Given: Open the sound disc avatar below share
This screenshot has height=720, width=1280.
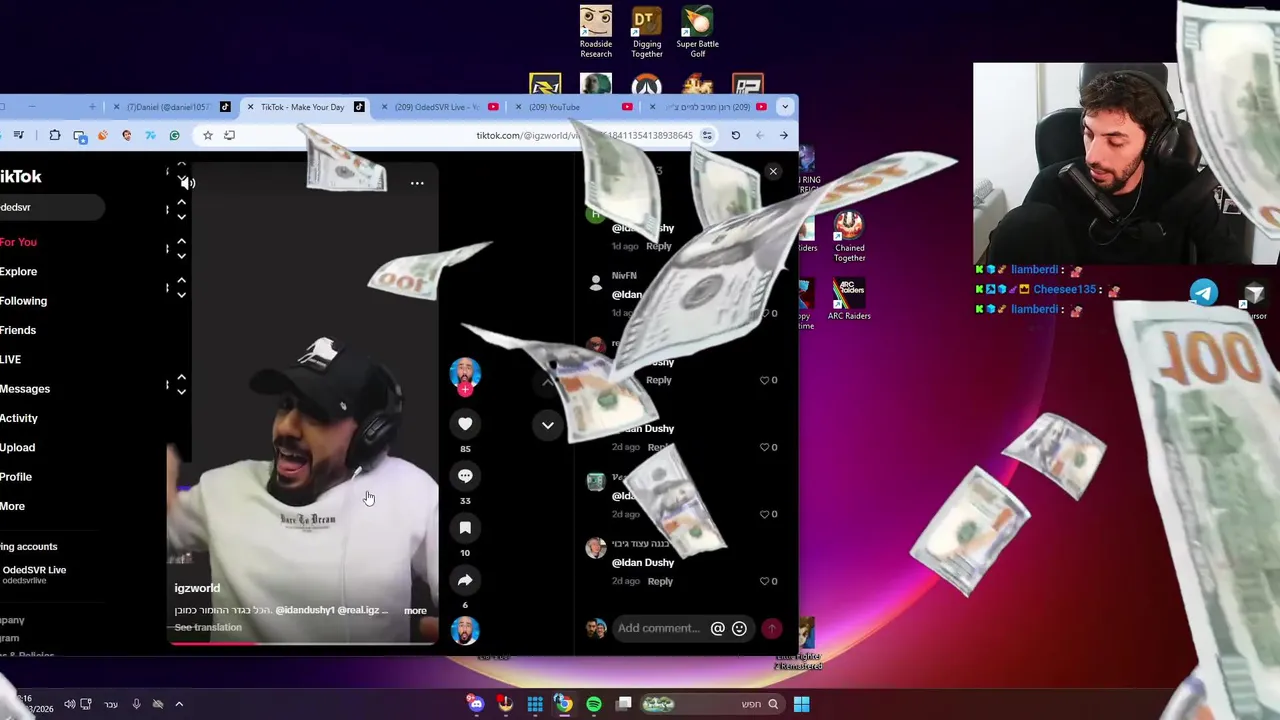Looking at the screenshot, I should (465, 630).
